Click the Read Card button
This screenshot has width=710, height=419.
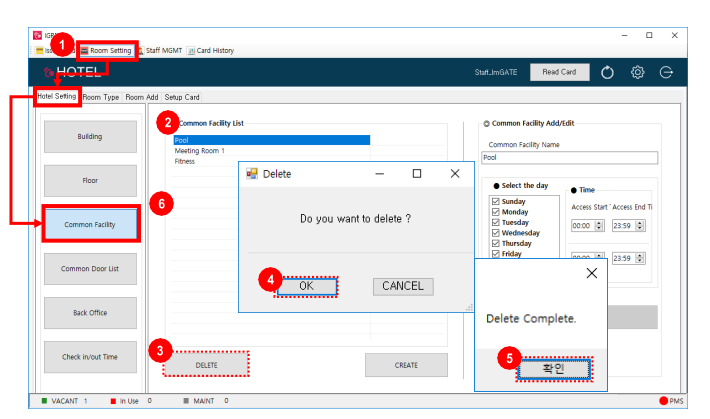pyautogui.click(x=560, y=72)
